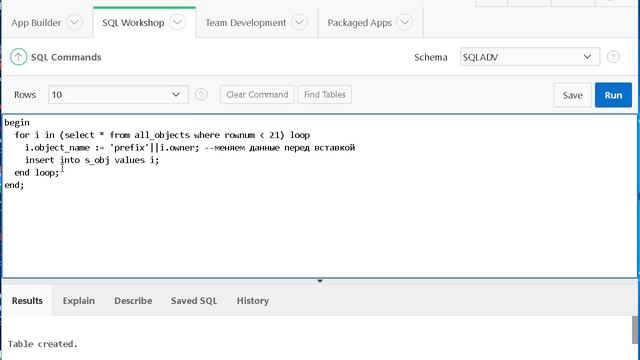Open the Saved SQL tab
The height and width of the screenshot is (360, 640).
194,301
